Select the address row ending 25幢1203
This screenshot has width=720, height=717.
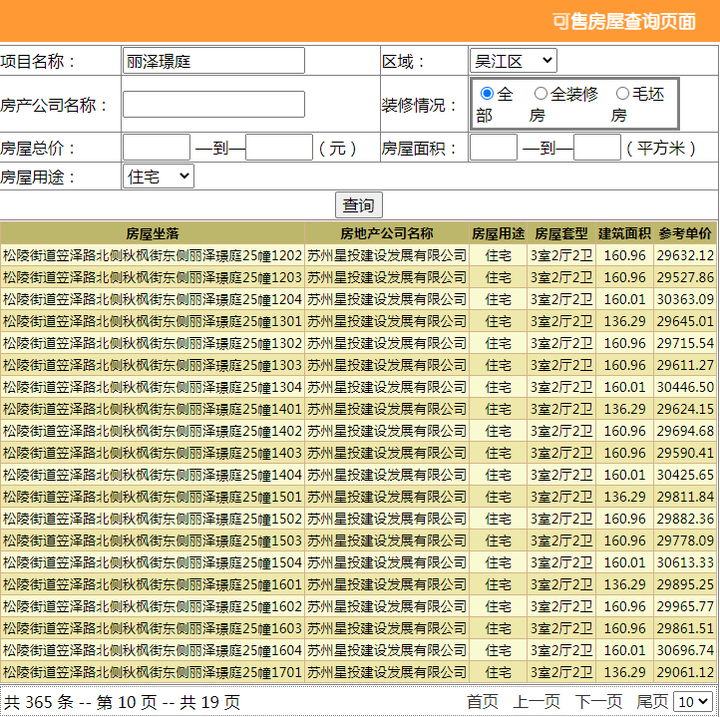152,277
